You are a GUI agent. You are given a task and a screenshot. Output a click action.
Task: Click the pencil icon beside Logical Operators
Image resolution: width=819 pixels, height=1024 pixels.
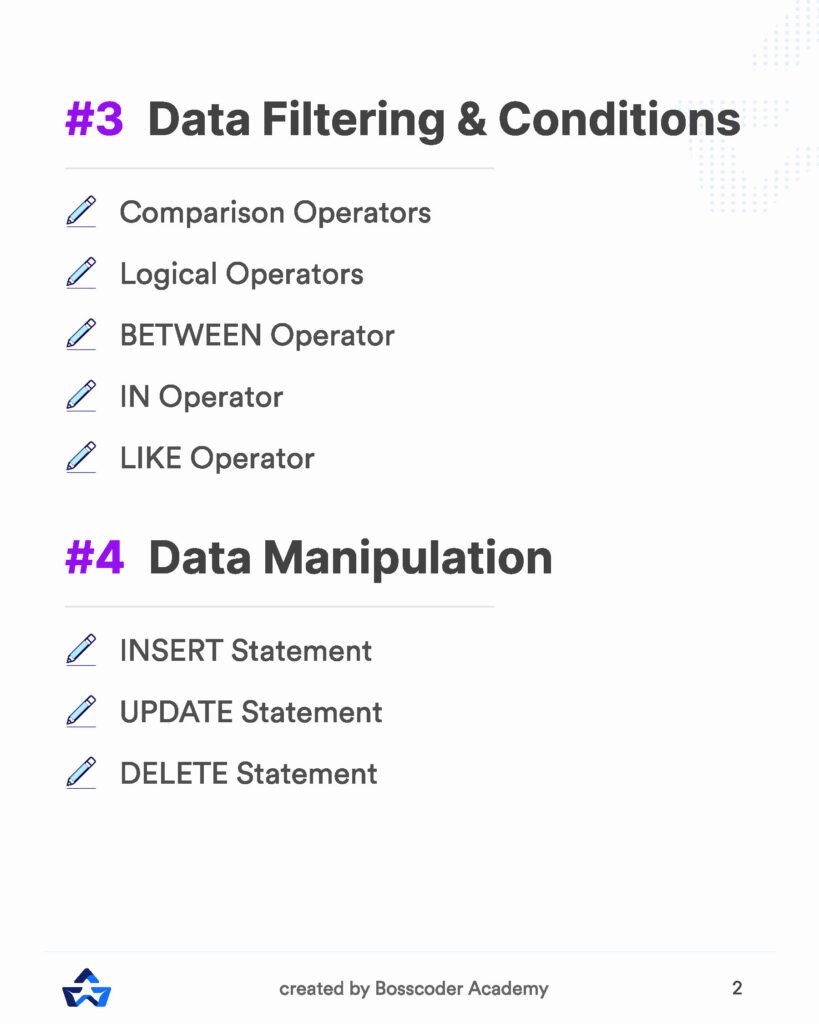tap(81, 273)
